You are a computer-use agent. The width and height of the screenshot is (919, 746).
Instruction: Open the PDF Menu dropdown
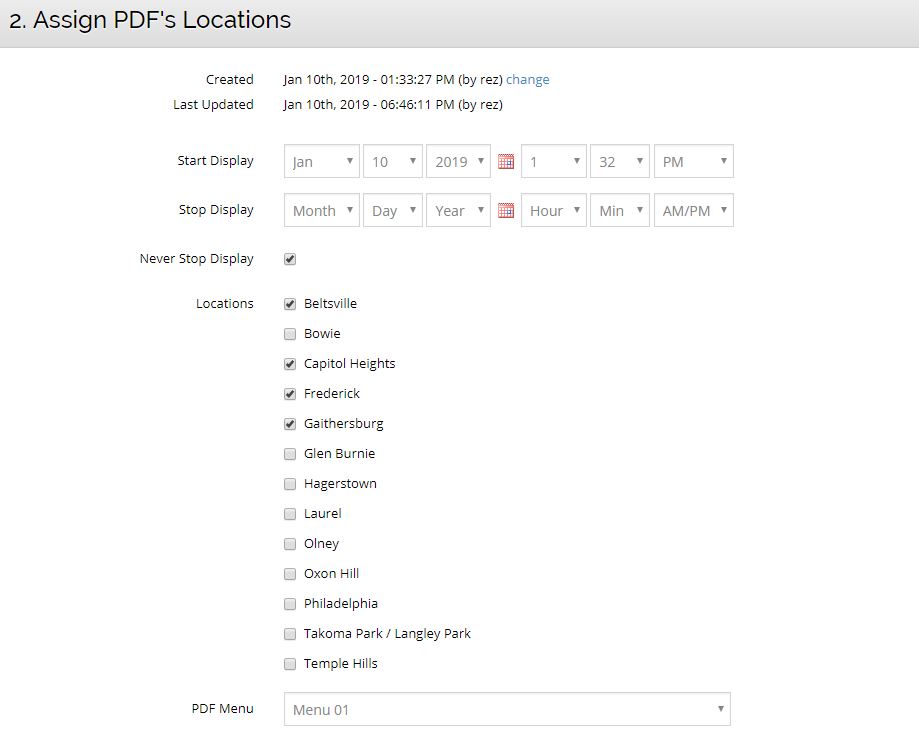coord(507,710)
